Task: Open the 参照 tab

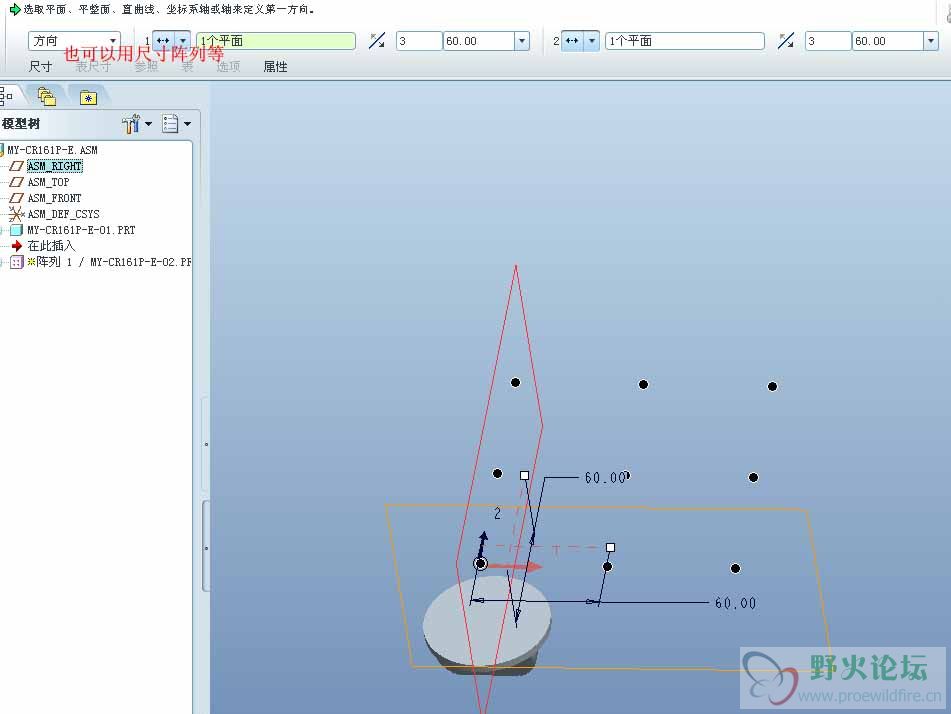Action: click(146, 67)
